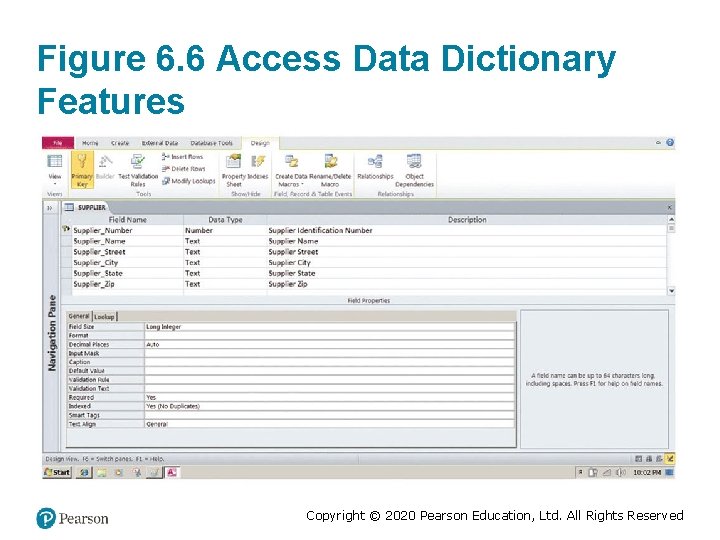720x540 pixels.
Task: Open Number data type for Supplier_Number
Action: (225, 231)
